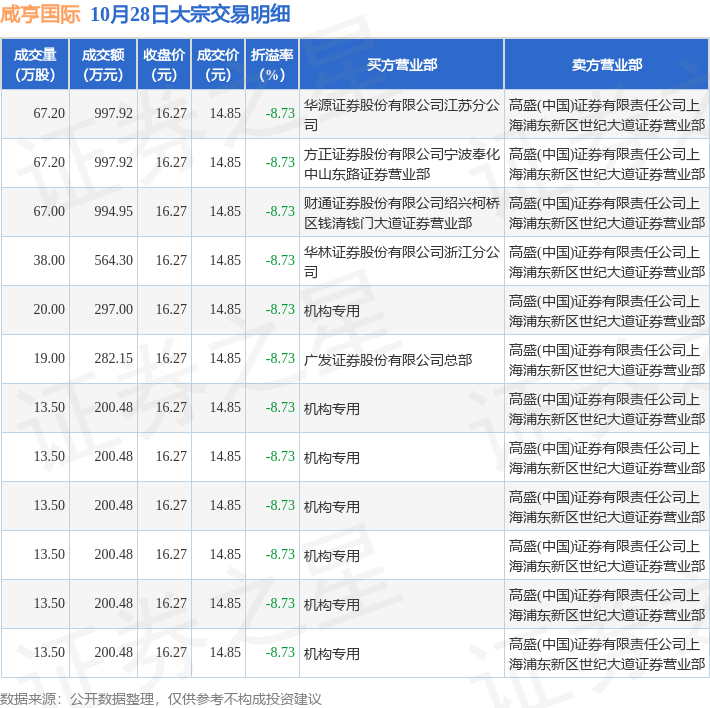Click -8.73 discount rate in 564.30 row
710x708 pixels.
tap(280, 260)
